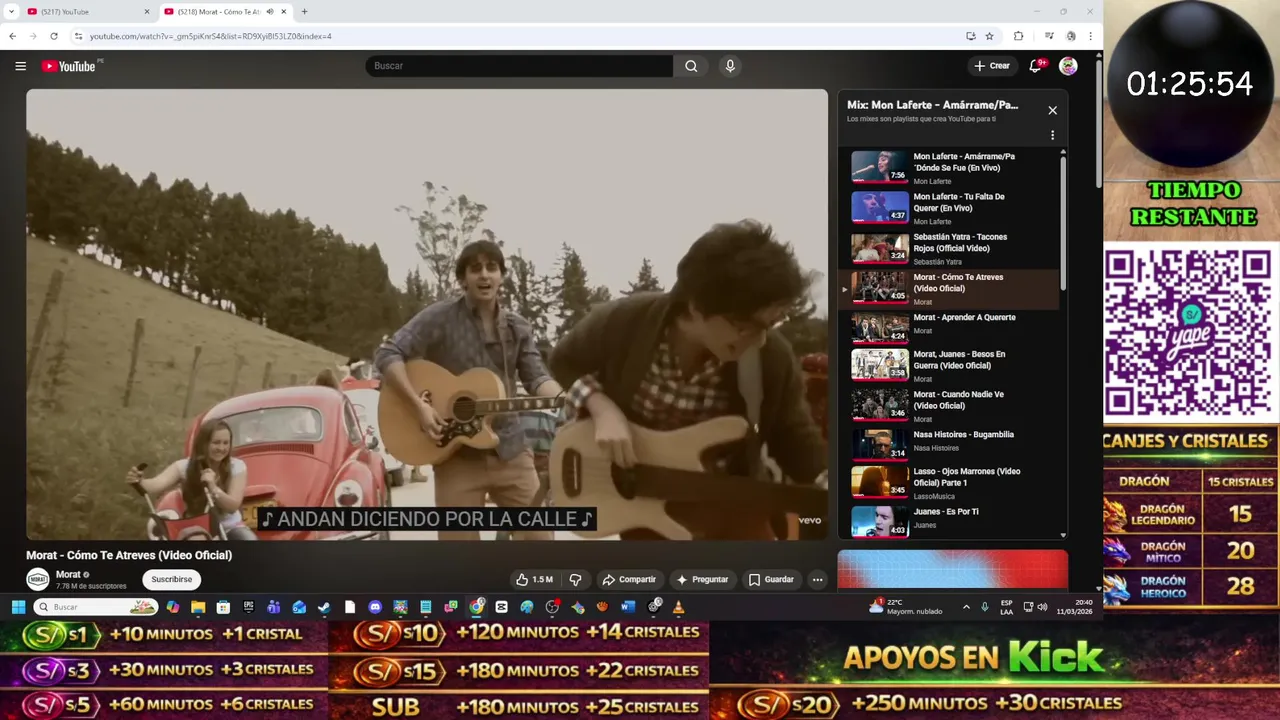Close the mix playlist panel
This screenshot has height=720, width=1280.
(x=1052, y=110)
